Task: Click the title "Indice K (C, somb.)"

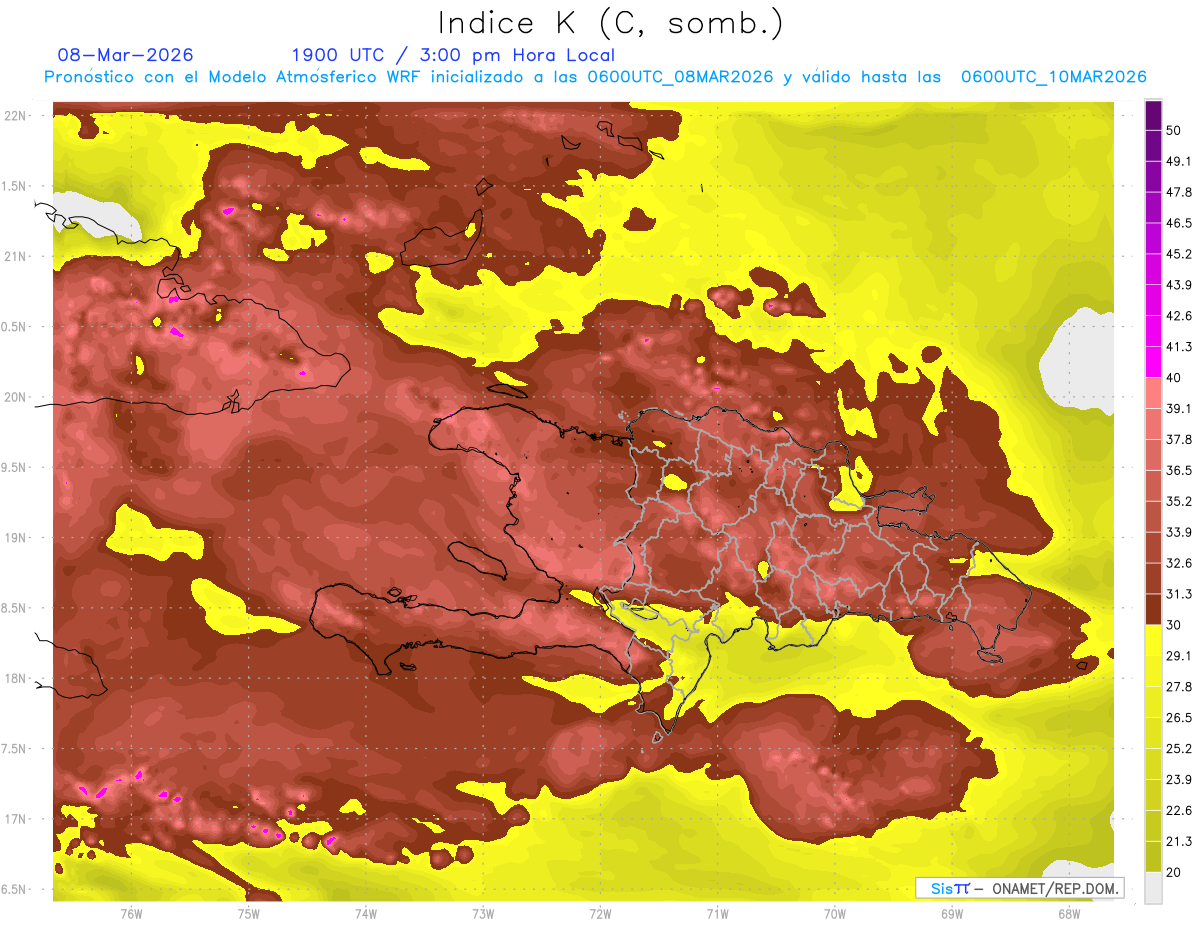Action: point(610,24)
